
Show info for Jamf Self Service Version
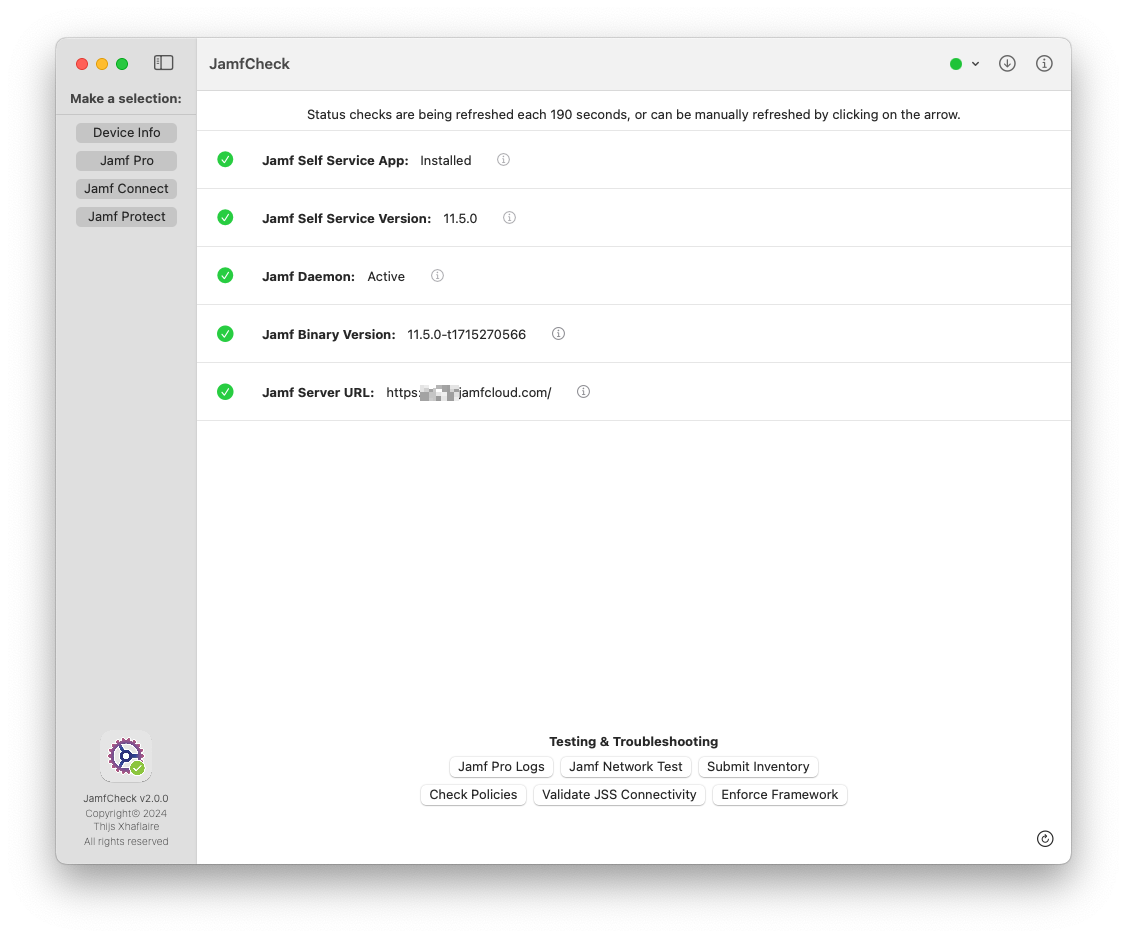coord(509,218)
